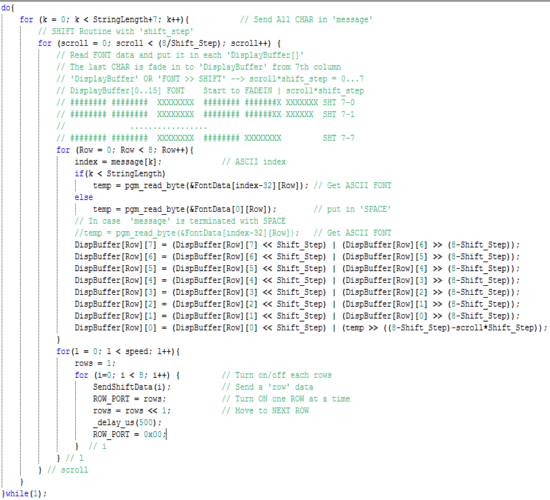Click line assigning 'DispBuffer[Row][7]'
550x500 pixels.
[297, 245]
